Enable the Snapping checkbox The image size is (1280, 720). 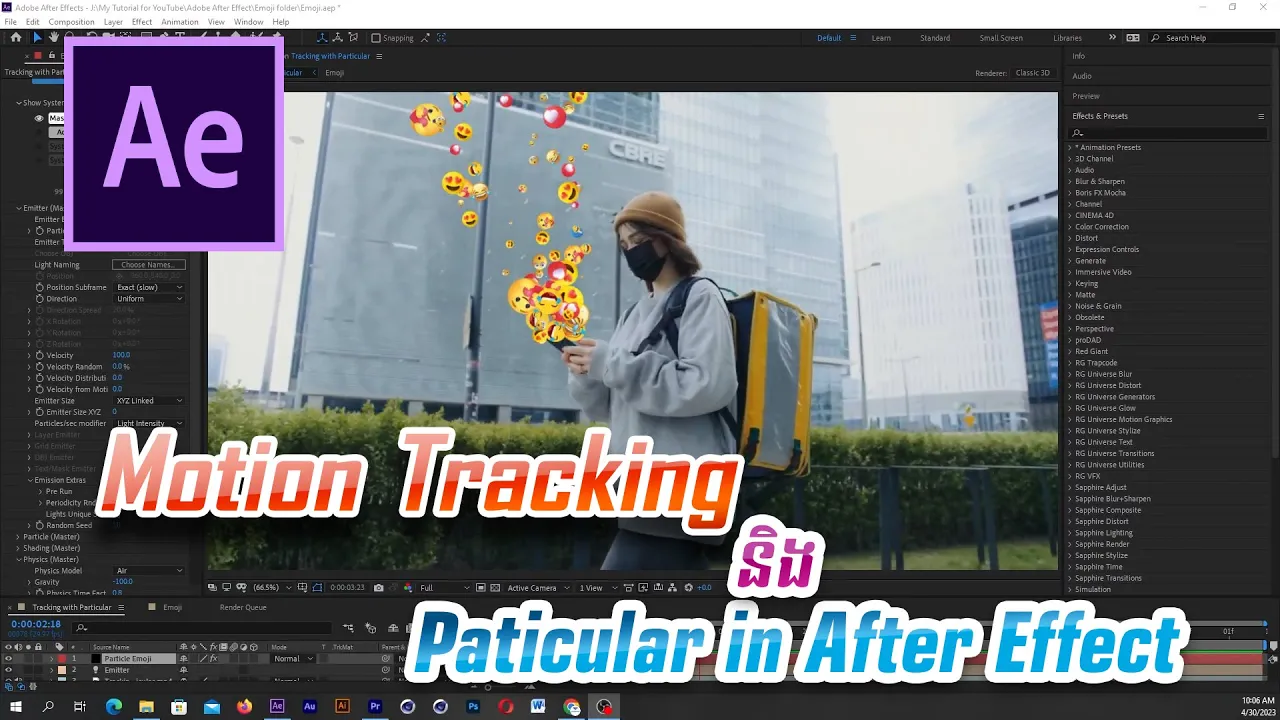coord(376,38)
